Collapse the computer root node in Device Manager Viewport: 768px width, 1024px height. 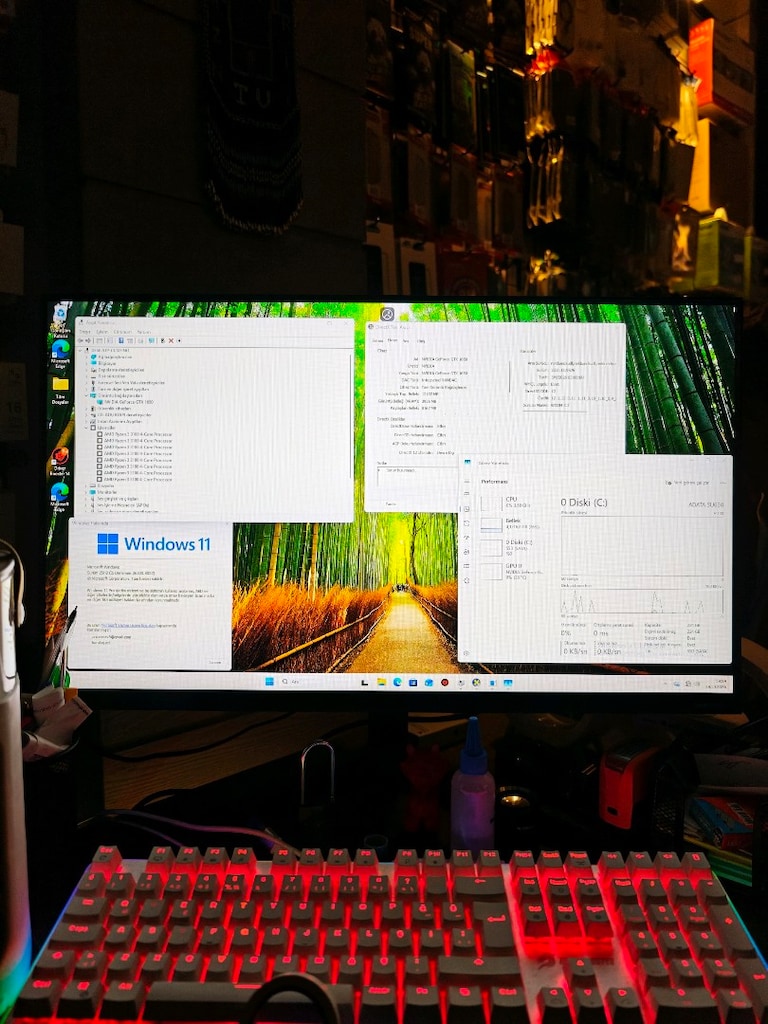pos(80,350)
